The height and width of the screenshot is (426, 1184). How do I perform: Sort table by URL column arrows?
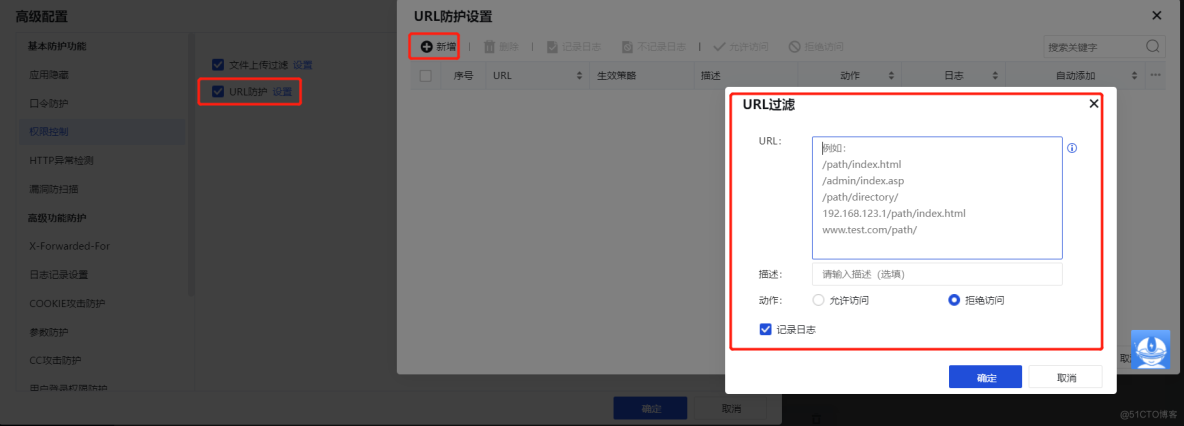click(x=579, y=76)
